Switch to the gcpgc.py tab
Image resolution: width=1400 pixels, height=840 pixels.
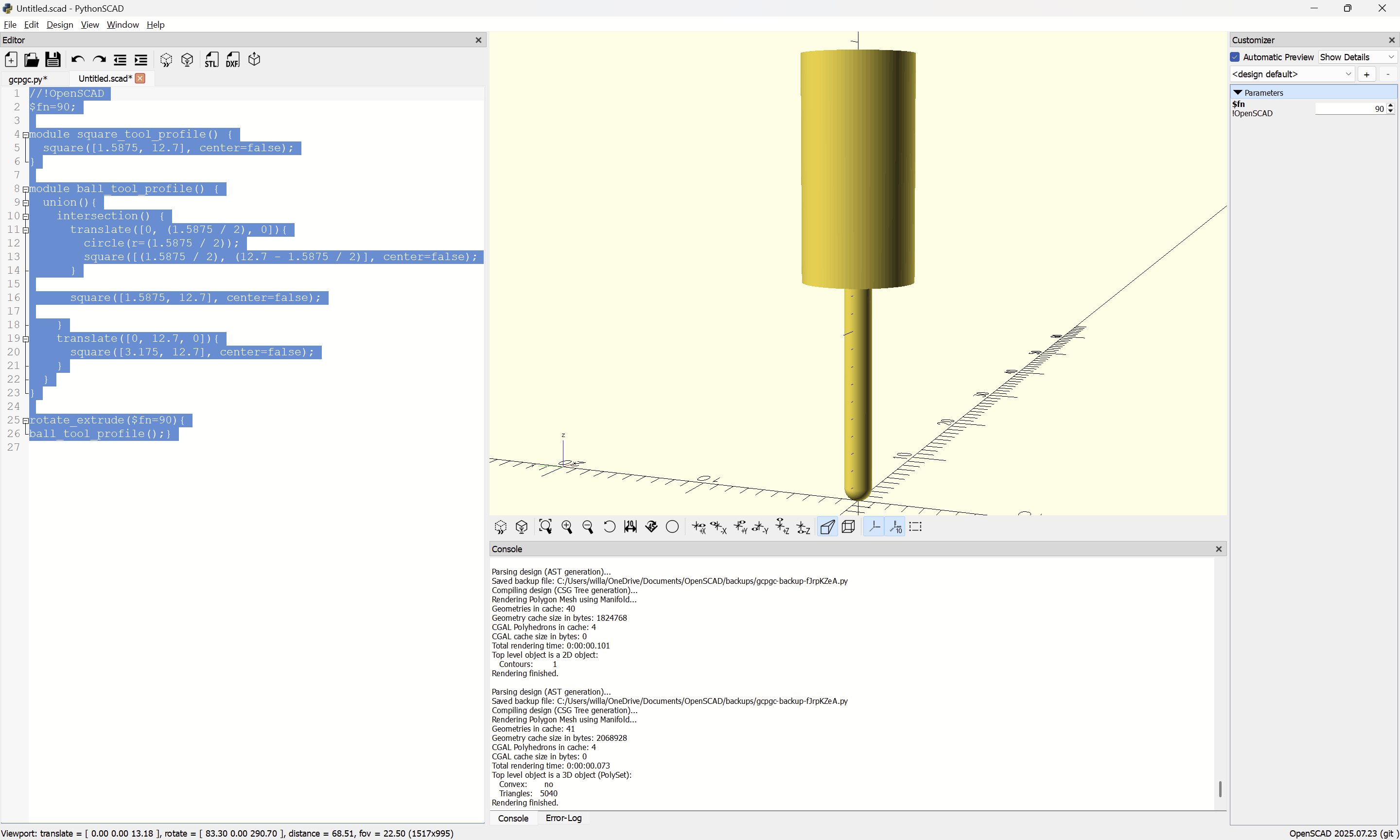[28, 79]
